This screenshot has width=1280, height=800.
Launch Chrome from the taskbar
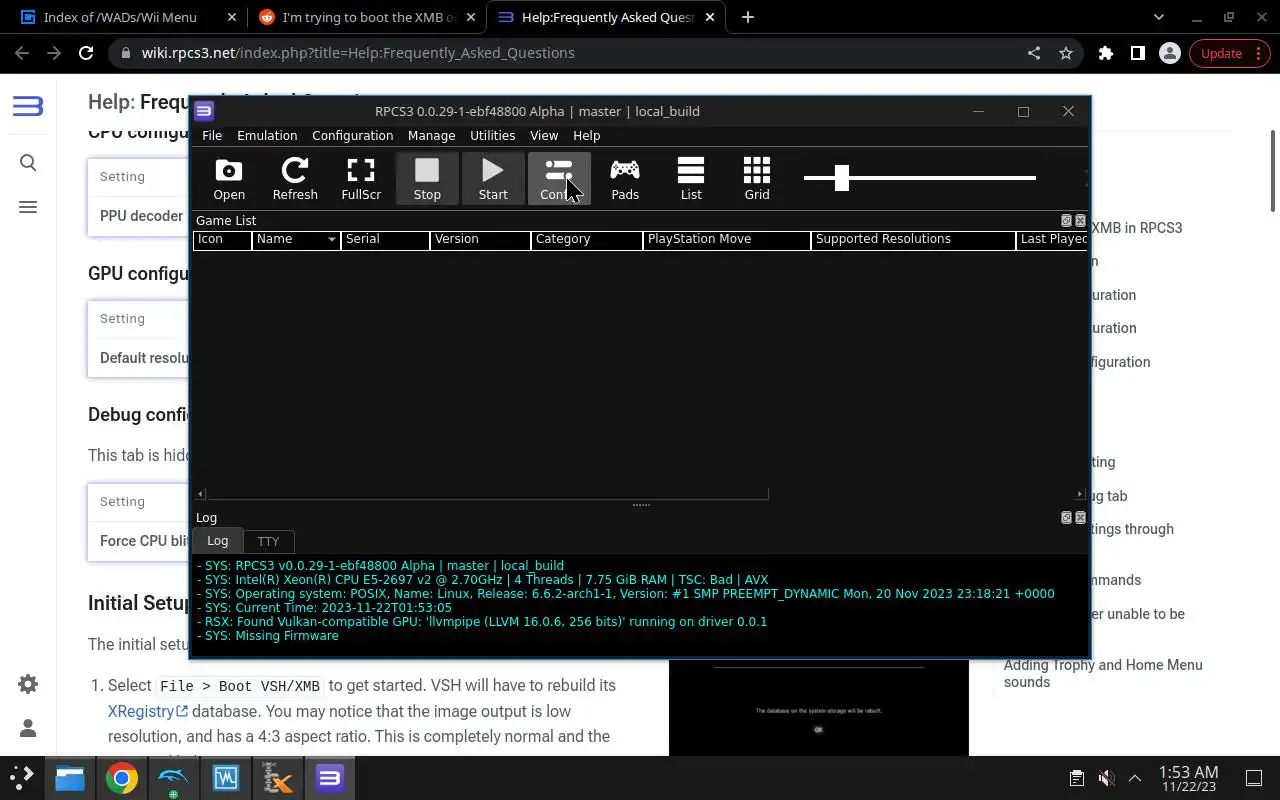tap(122, 778)
